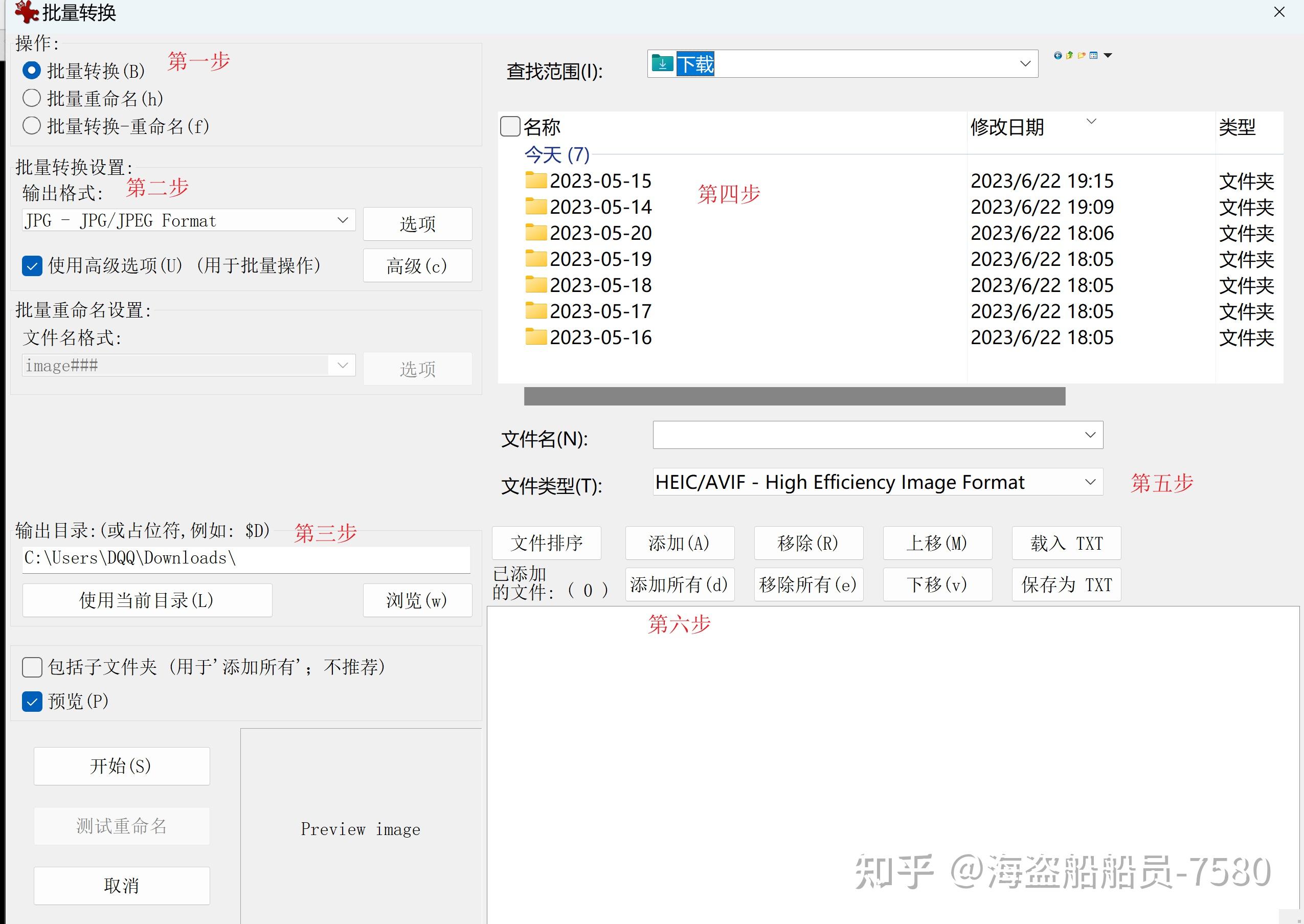Viewport: 1304px width, 924px height.
Task: Click 移除所有(e) button
Action: (x=808, y=584)
